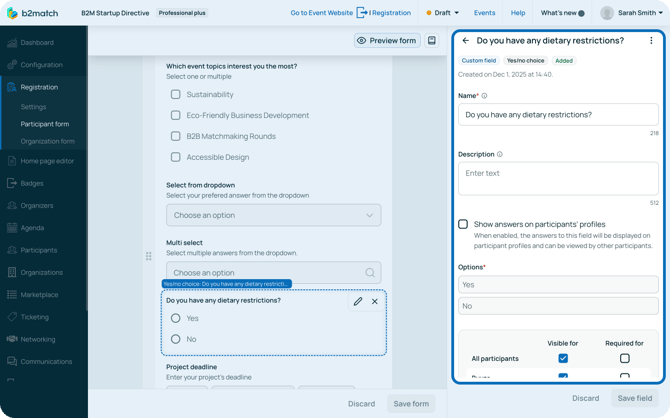The width and height of the screenshot is (670, 418).
Task: Click the pencil edit icon on dietary field
Action: click(x=358, y=301)
